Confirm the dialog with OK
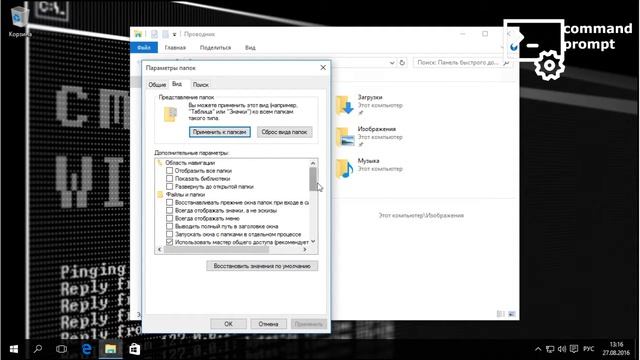The image size is (640, 360). click(228, 324)
